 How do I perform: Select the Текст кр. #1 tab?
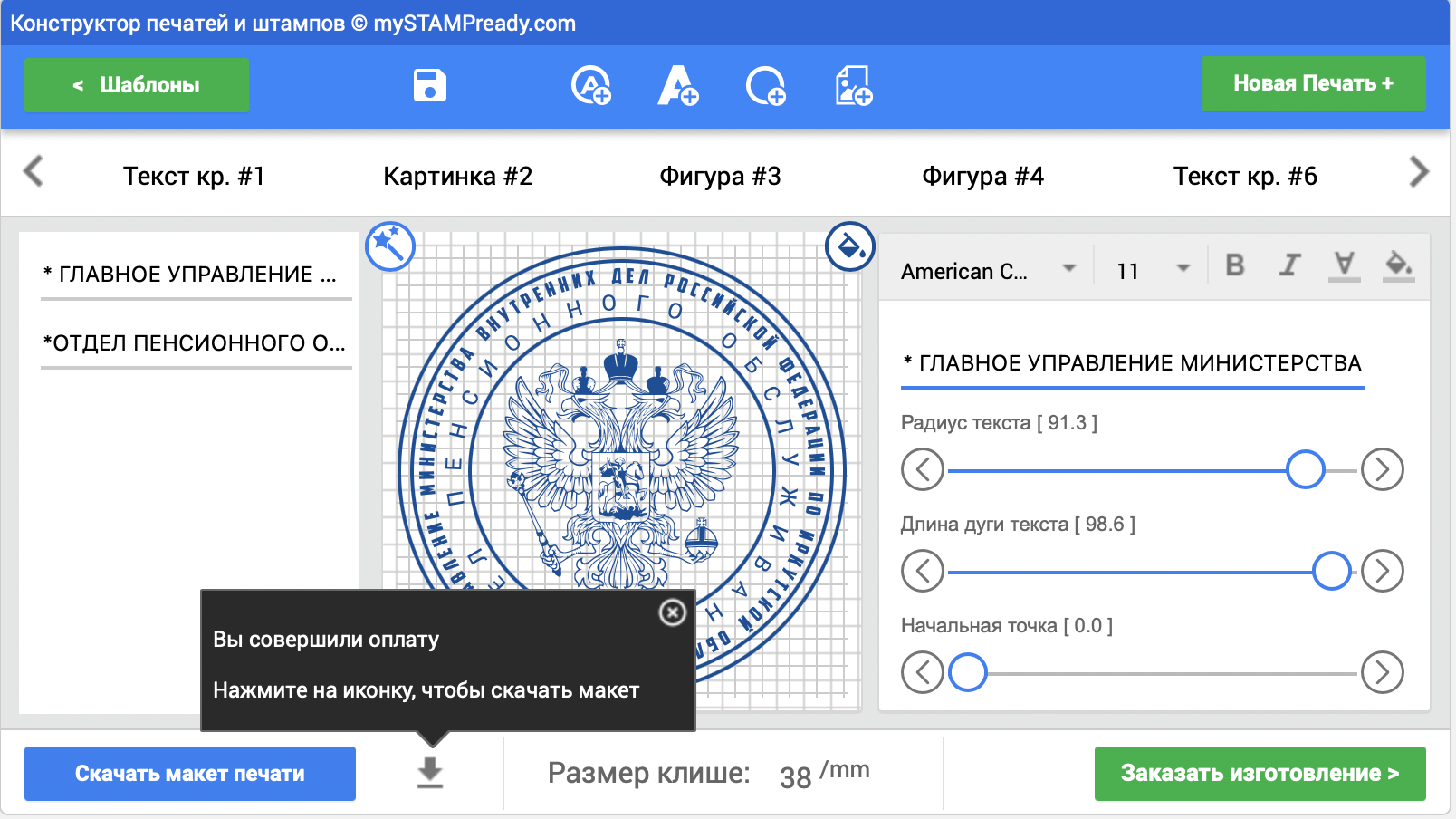(x=194, y=176)
